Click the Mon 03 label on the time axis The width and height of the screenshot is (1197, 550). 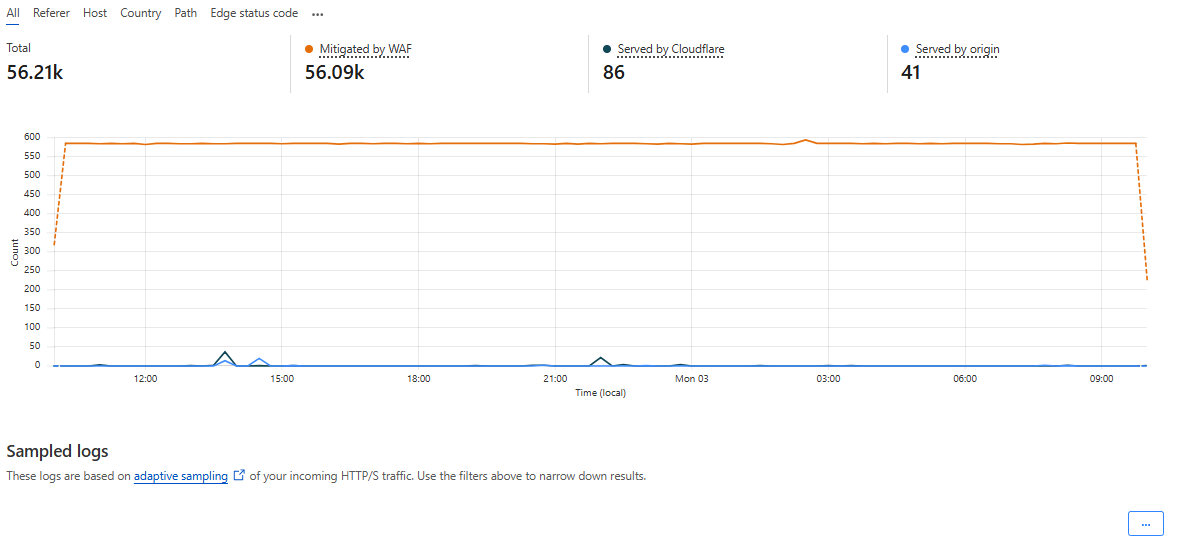[x=692, y=379]
